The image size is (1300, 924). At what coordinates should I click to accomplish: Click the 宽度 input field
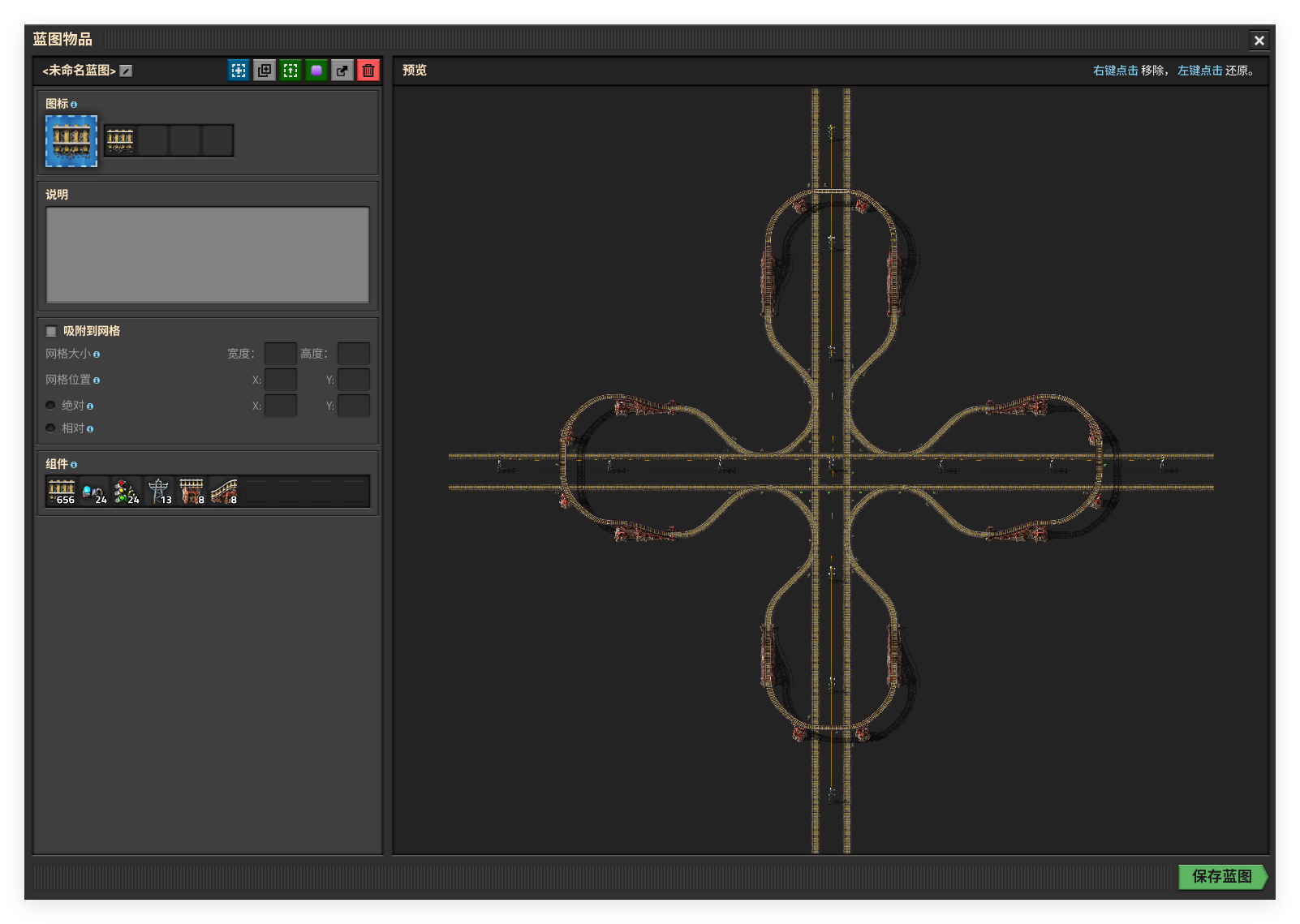(281, 354)
